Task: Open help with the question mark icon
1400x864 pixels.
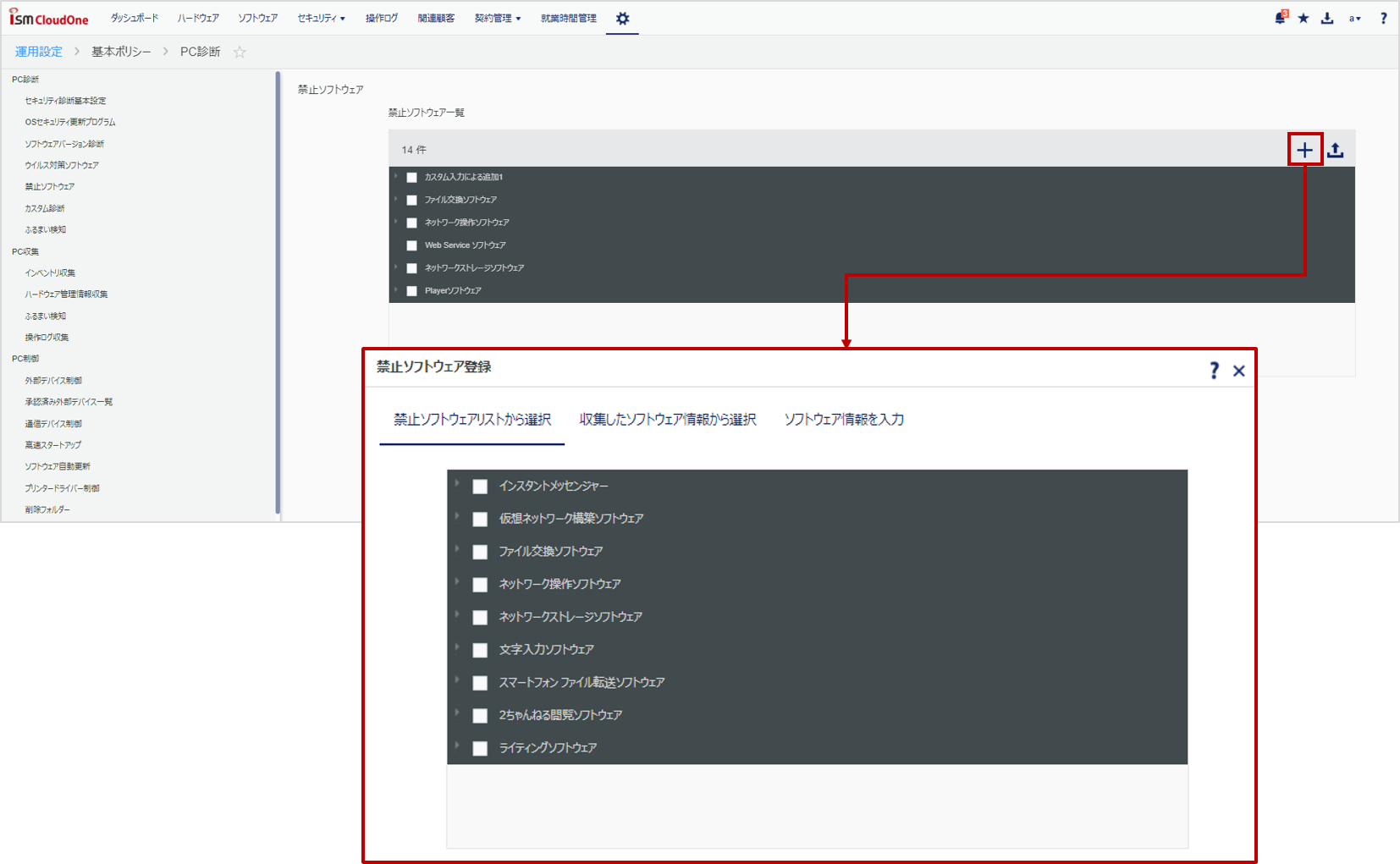Action: tap(1382, 17)
